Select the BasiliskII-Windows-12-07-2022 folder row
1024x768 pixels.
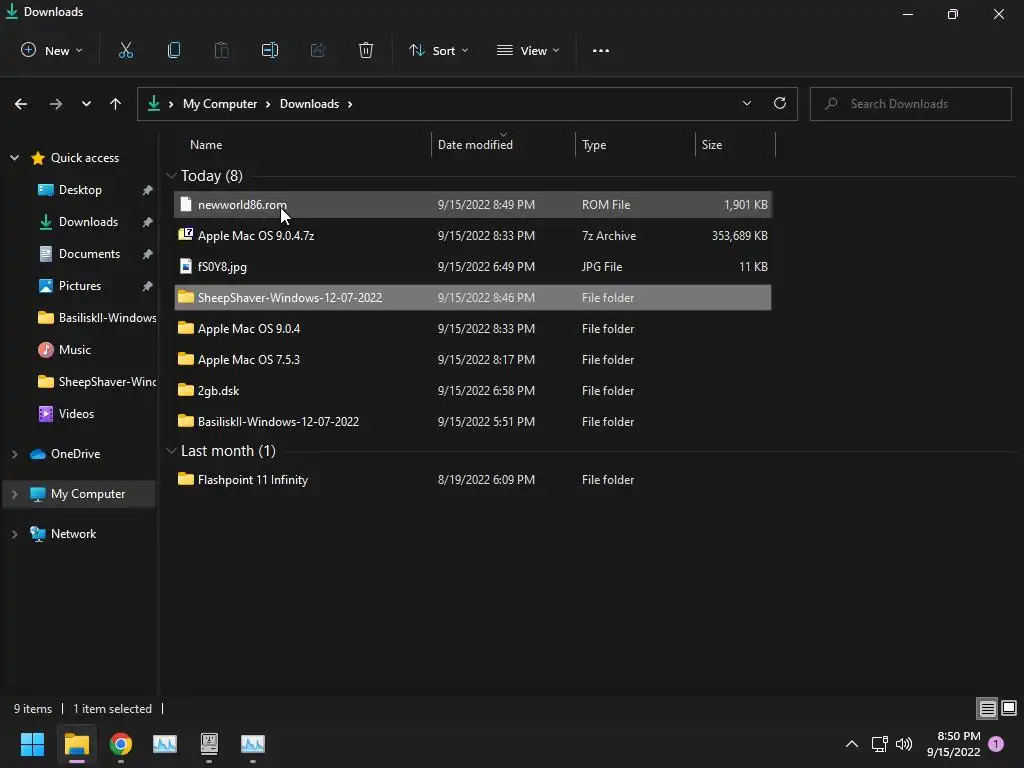[473, 421]
